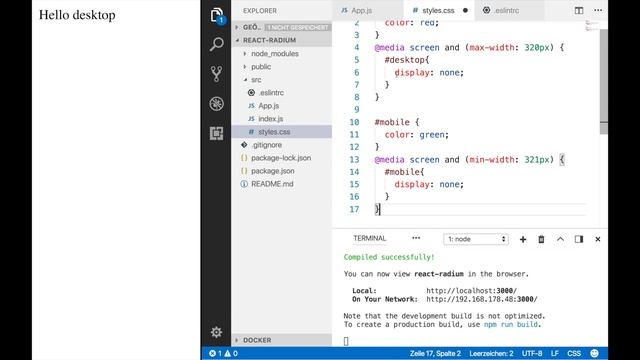640x360 pixels.
Task: Click the errors and warnings status indicator
Action: click(x=223, y=353)
